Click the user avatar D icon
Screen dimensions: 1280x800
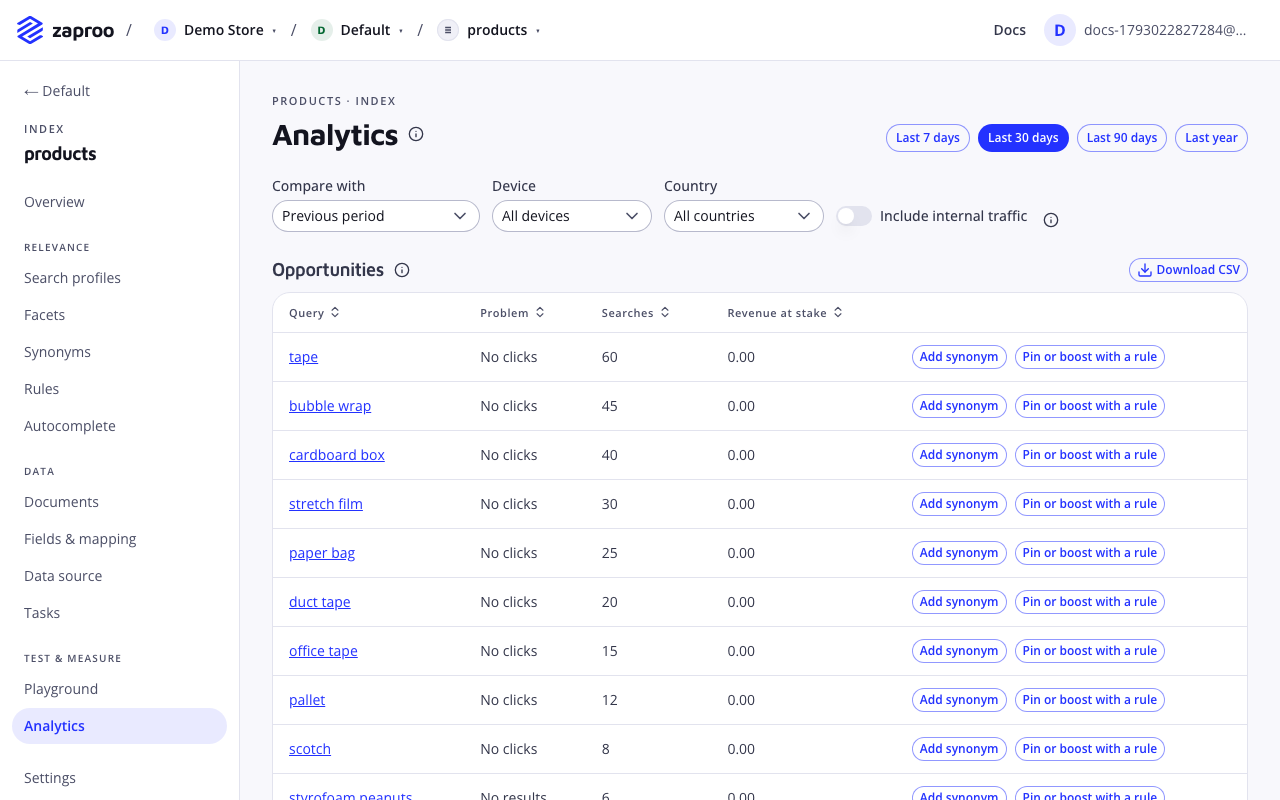(1060, 30)
